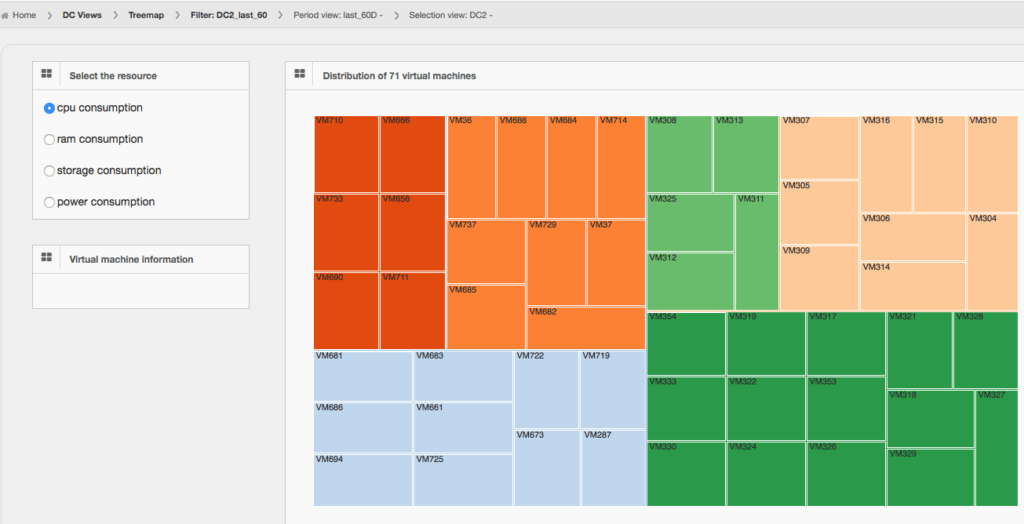
Task: Open the Home breadcrumb link
Action: tap(24, 15)
